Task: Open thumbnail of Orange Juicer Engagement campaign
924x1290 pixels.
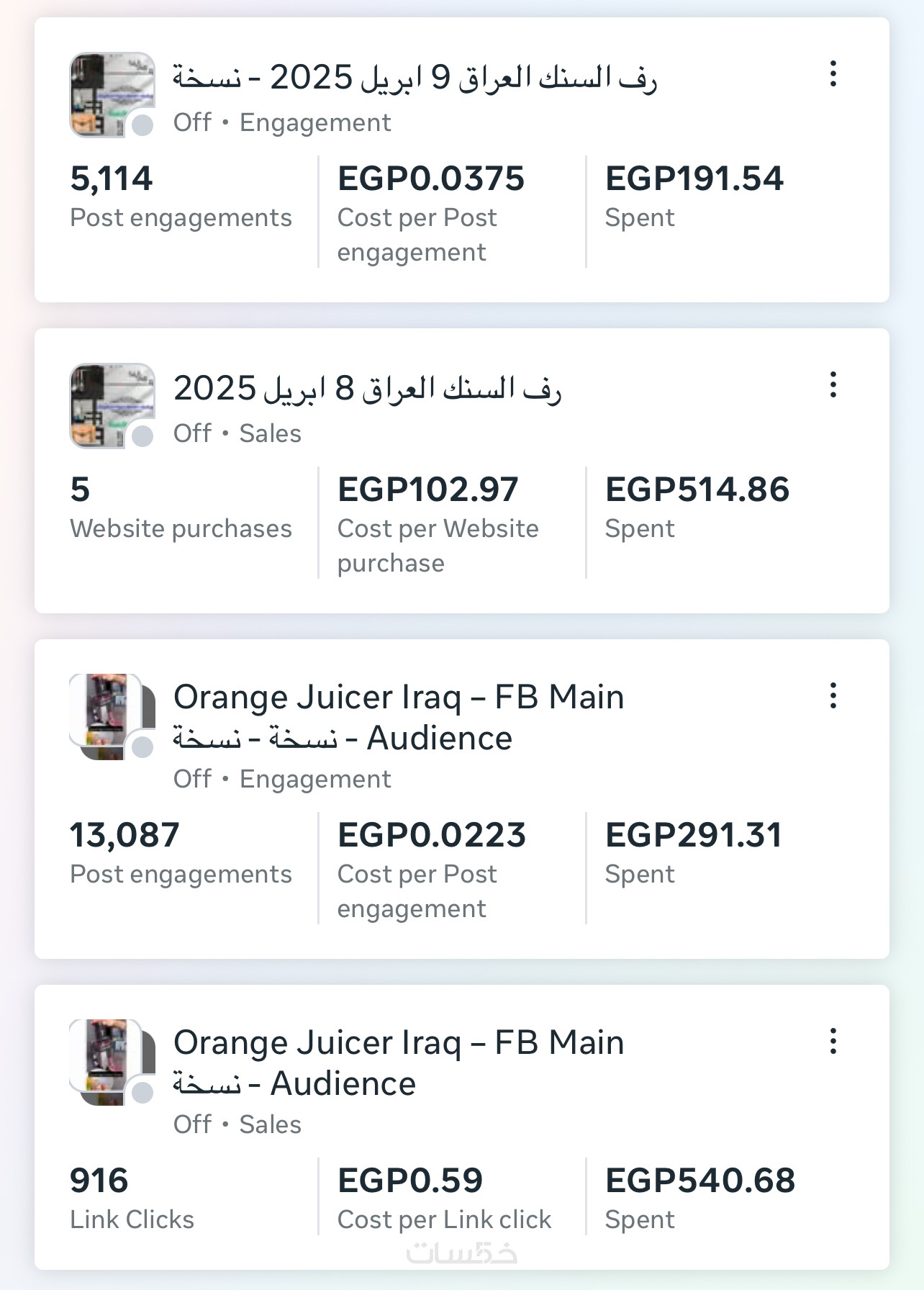Action: coord(107,713)
